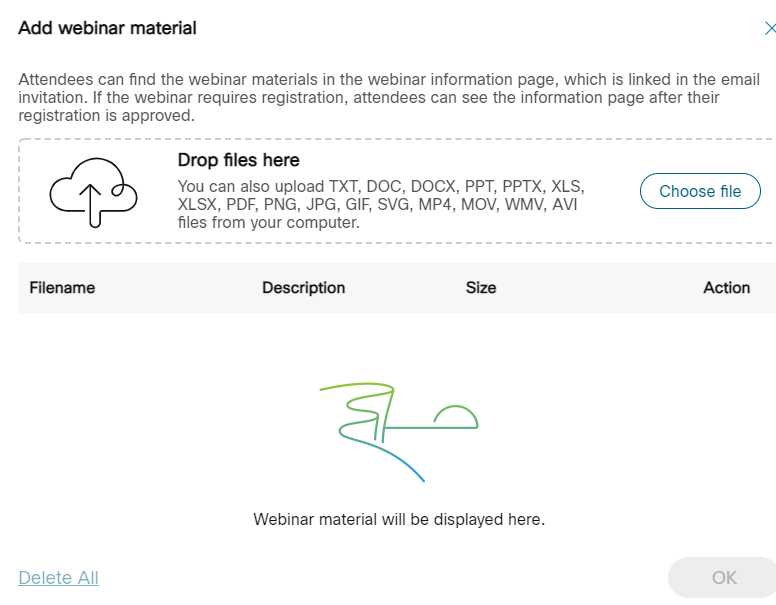Select the Filename column header
The width and height of the screenshot is (776, 605).
62,288
